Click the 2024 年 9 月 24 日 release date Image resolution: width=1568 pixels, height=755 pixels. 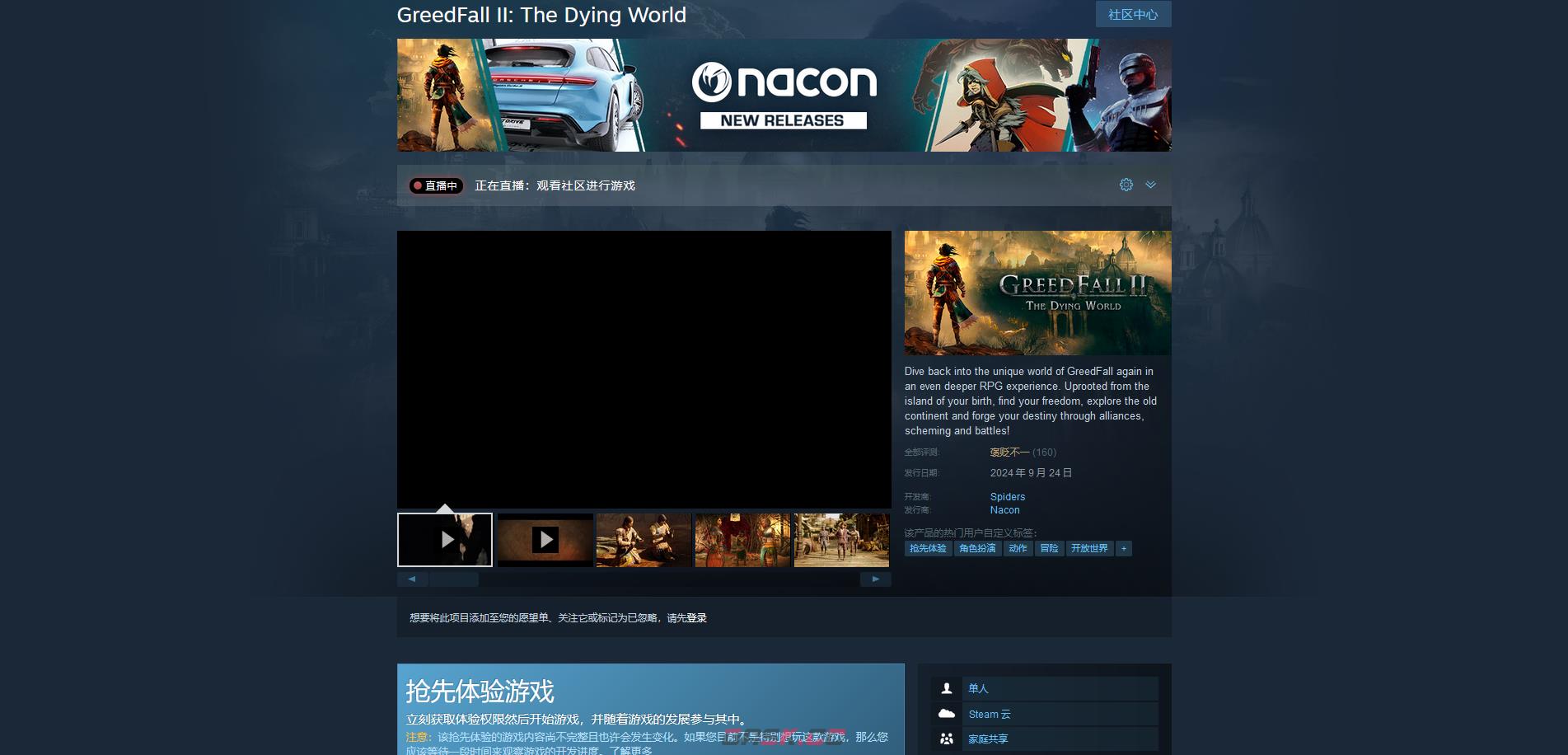pos(1031,473)
